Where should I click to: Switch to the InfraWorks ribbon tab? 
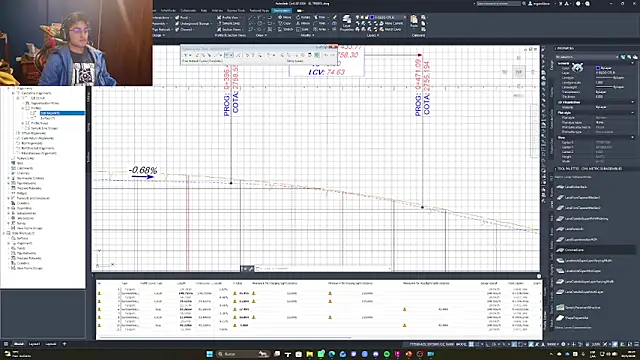[x=169, y=10]
